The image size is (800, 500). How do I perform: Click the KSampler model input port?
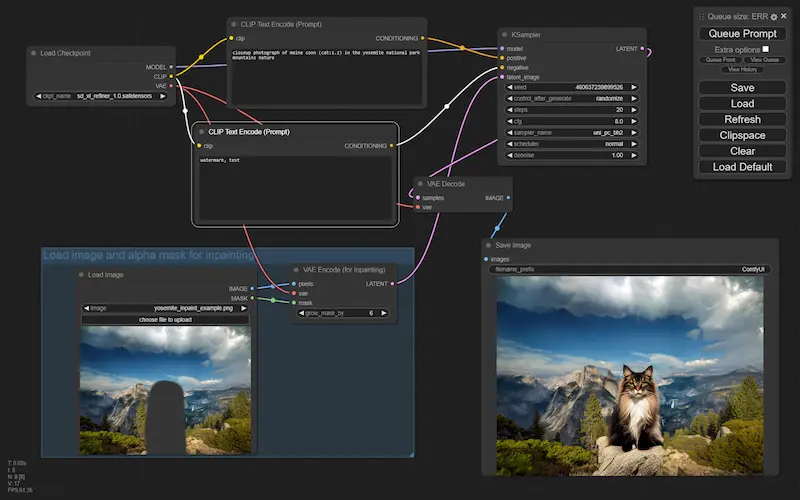pos(502,48)
